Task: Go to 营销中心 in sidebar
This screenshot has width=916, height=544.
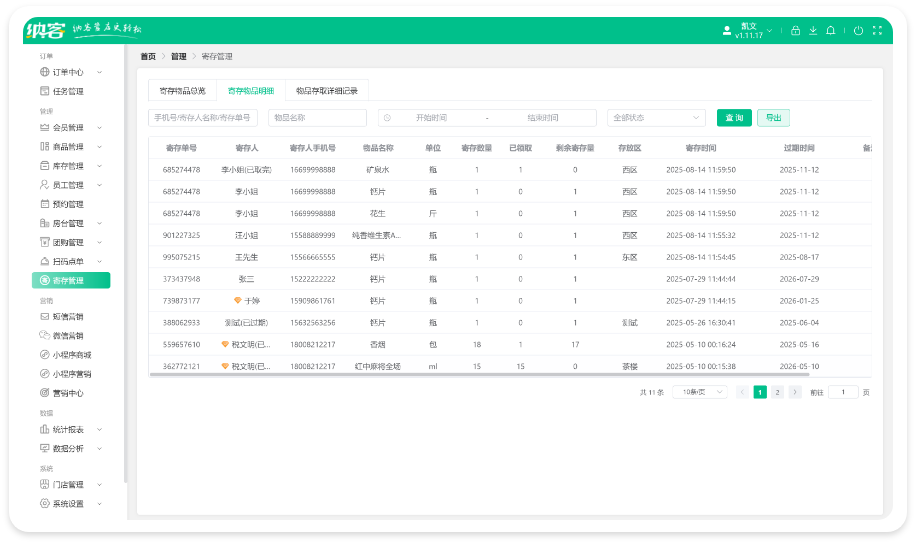Action: tap(67, 393)
